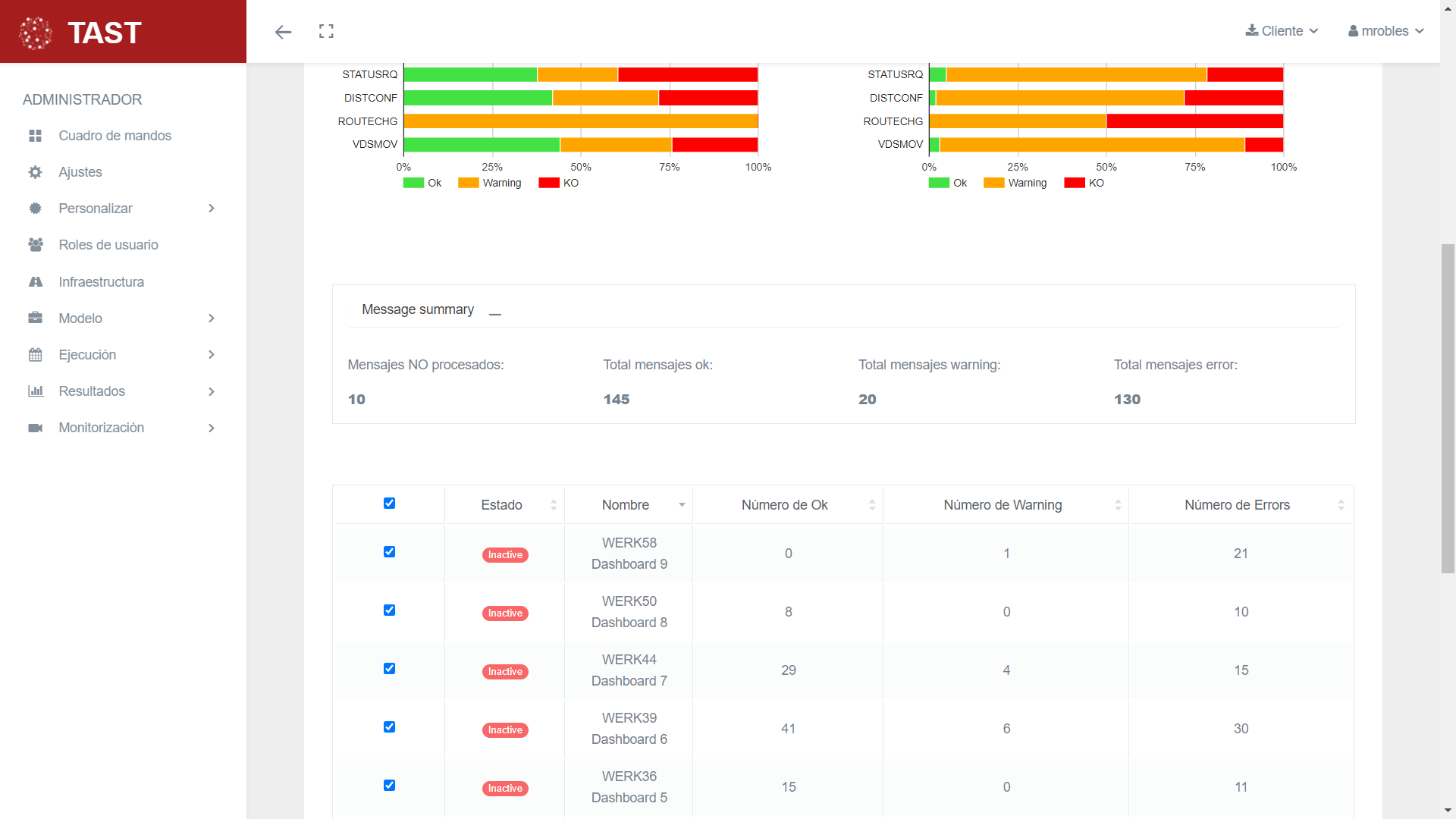
Task: Click the TAST logo icon
Action: (x=36, y=33)
